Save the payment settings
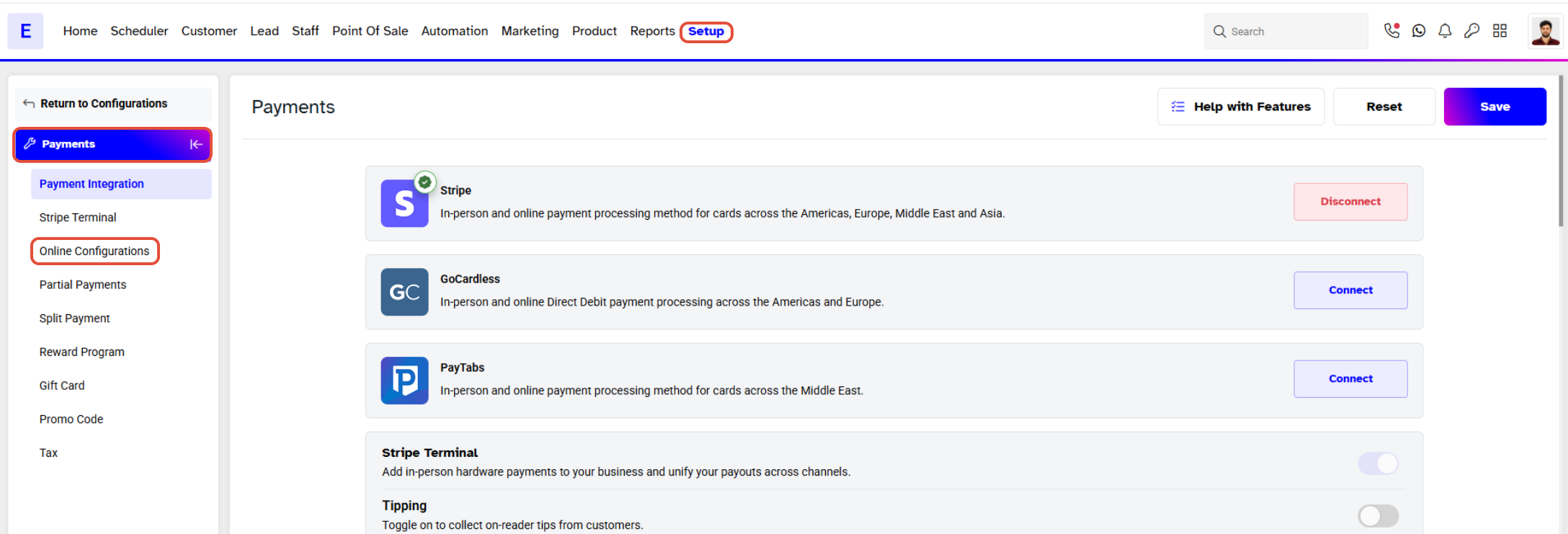Image resolution: width=1568 pixels, height=534 pixels. point(1495,107)
